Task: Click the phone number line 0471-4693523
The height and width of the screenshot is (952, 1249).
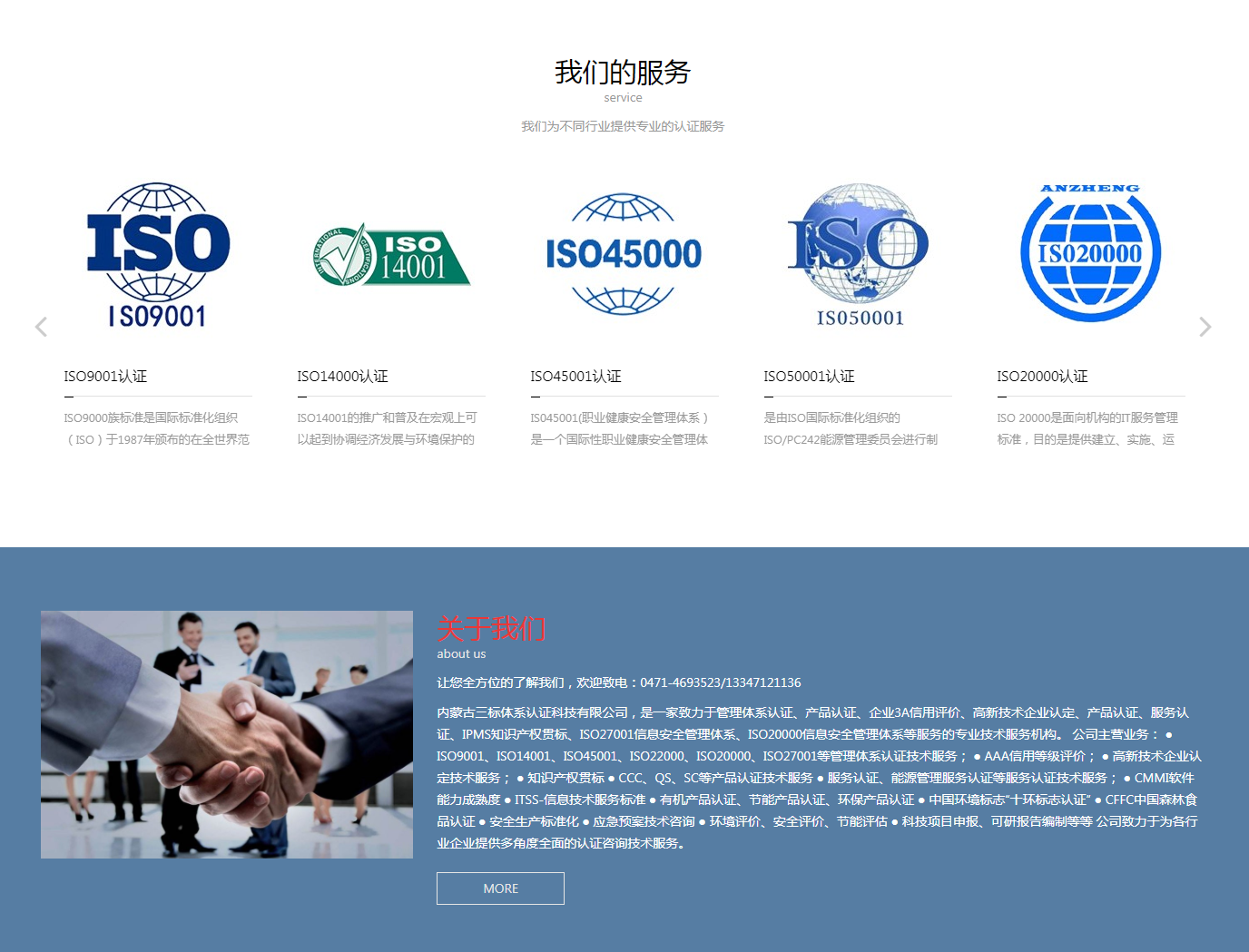Action: tap(619, 682)
